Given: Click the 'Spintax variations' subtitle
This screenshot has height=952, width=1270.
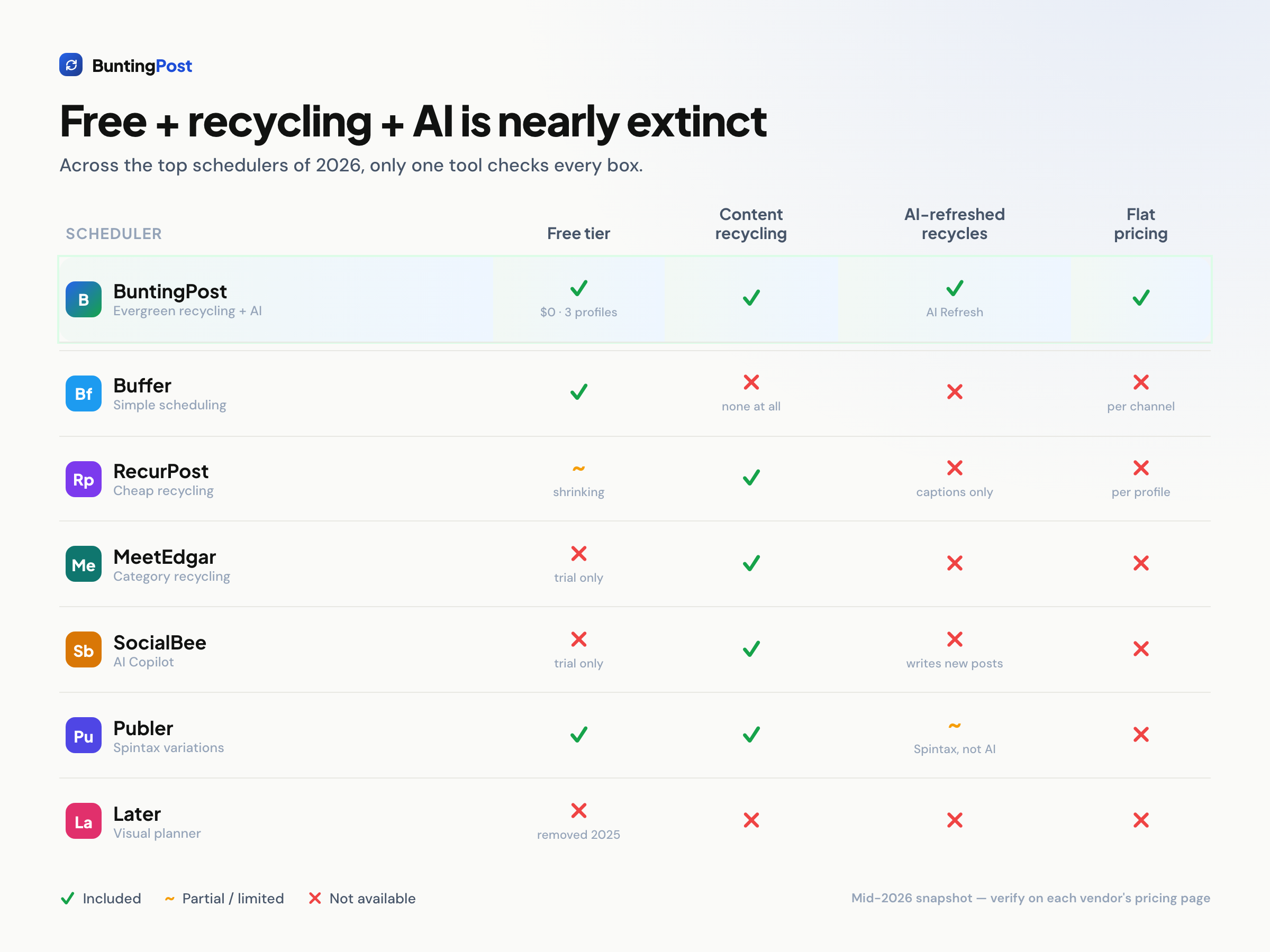Looking at the screenshot, I should point(169,748).
